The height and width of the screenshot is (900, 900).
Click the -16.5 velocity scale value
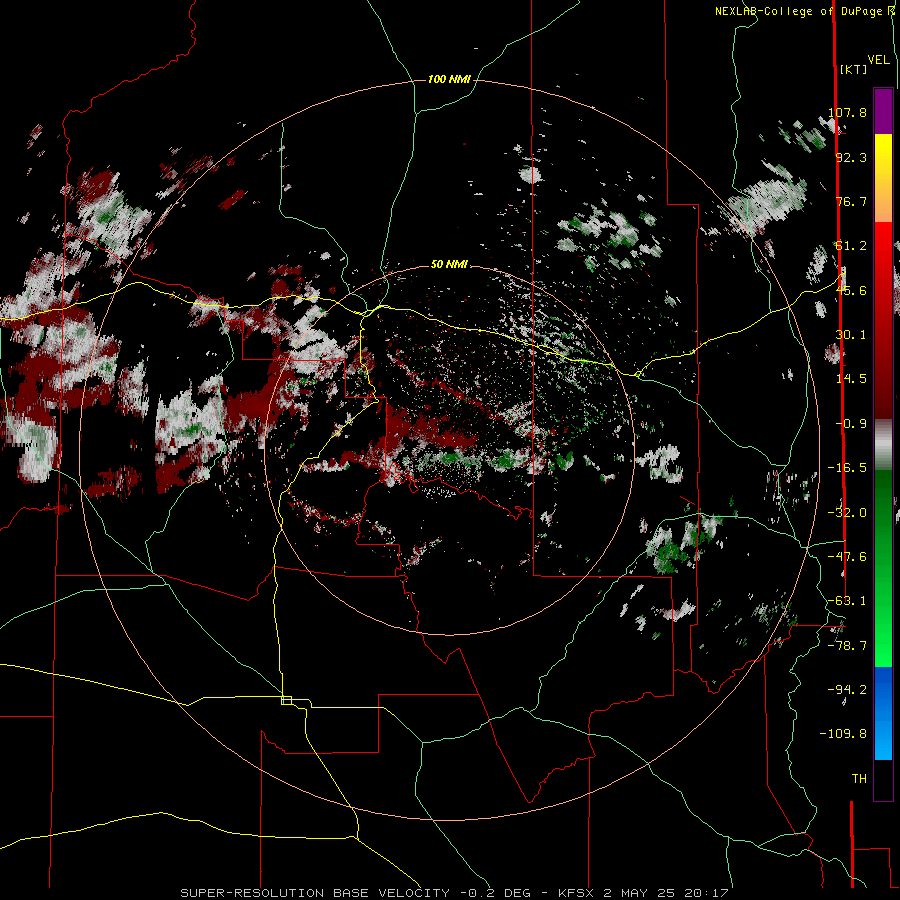848,468
